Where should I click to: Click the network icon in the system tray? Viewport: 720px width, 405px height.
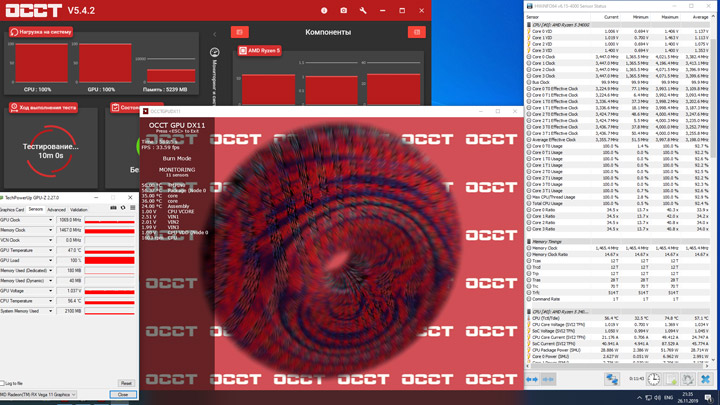point(648,398)
